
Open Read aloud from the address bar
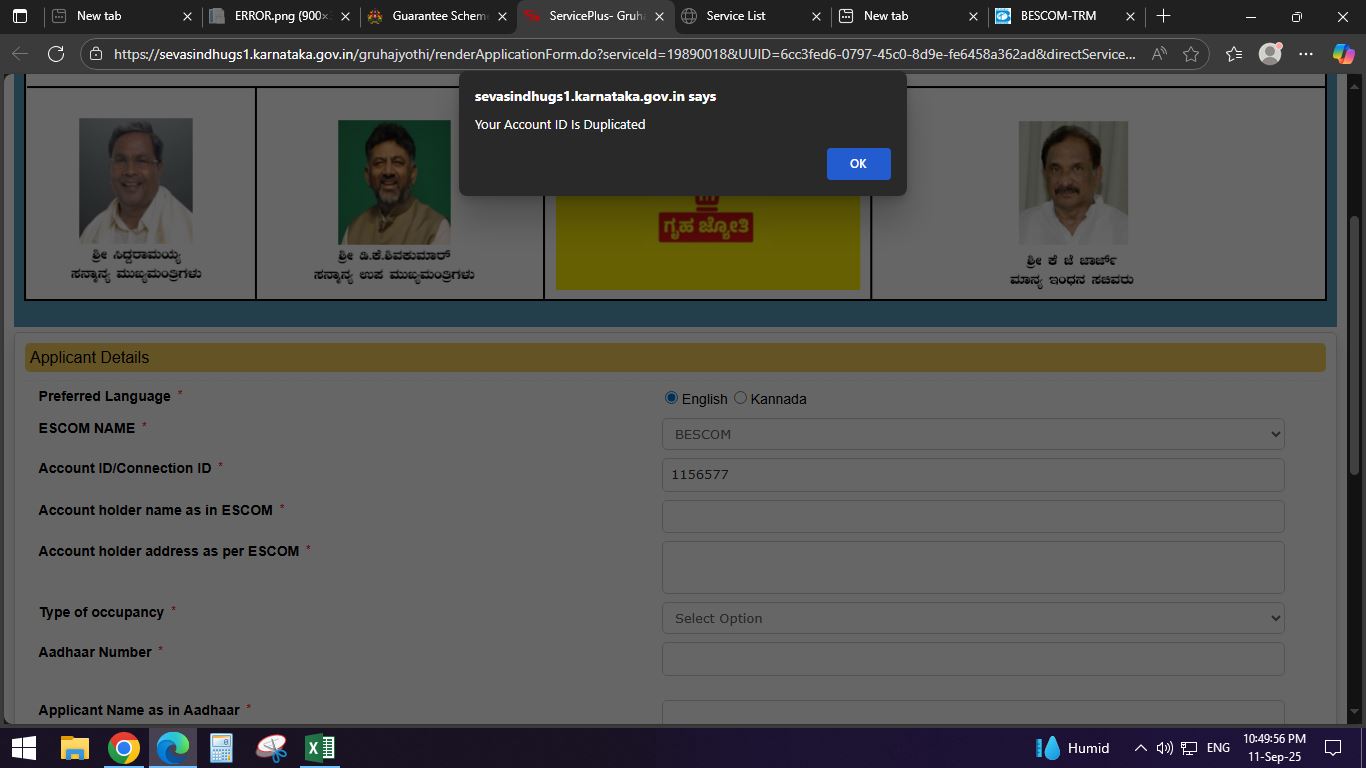coord(1160,54)
